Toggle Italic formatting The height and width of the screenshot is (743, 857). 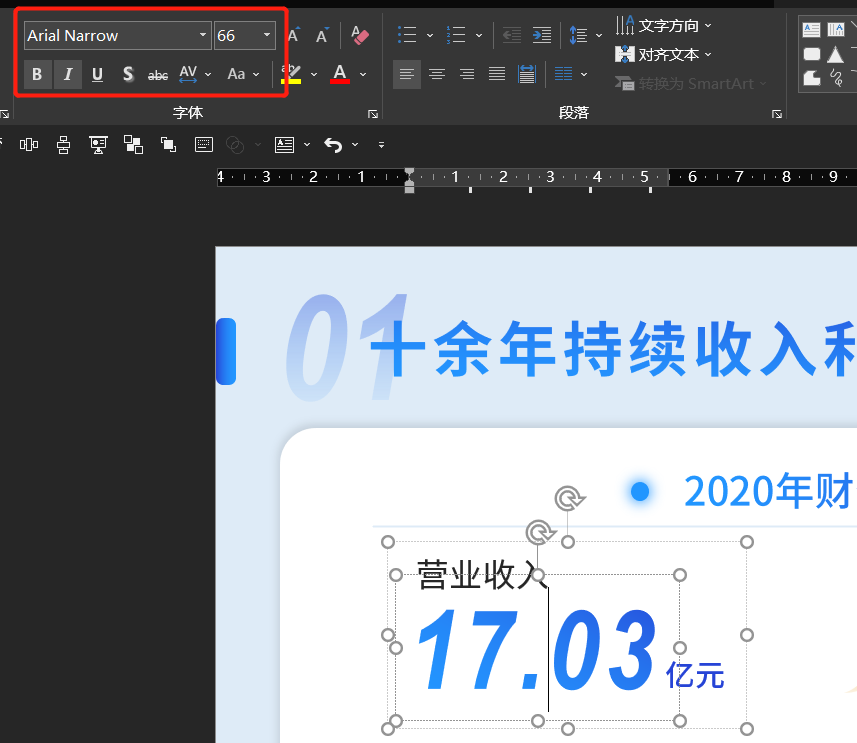(68, 74)
